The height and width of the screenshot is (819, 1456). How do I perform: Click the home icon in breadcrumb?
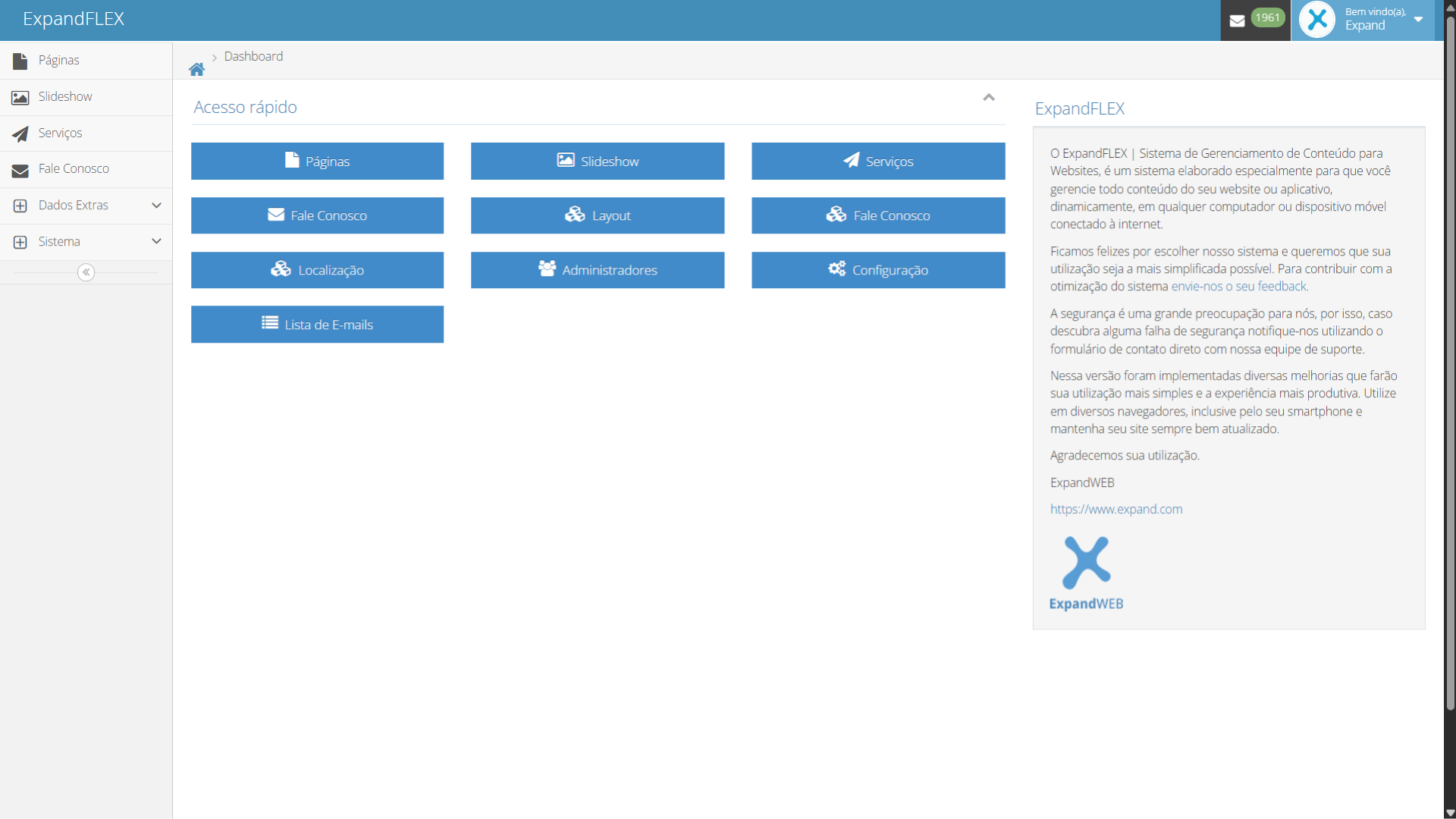pos(196,70)
